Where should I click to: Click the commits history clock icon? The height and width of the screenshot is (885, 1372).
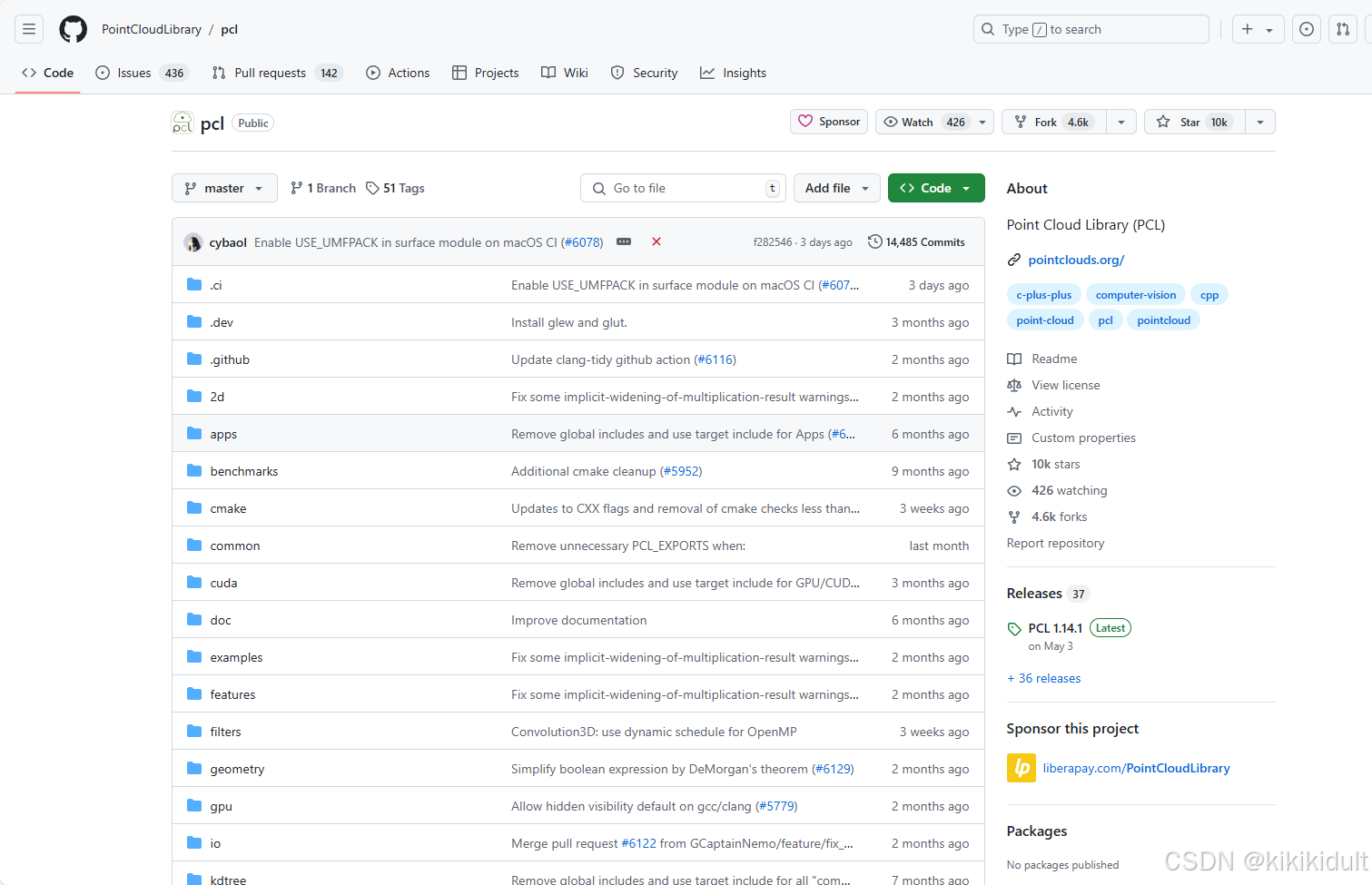coord(874,241)
